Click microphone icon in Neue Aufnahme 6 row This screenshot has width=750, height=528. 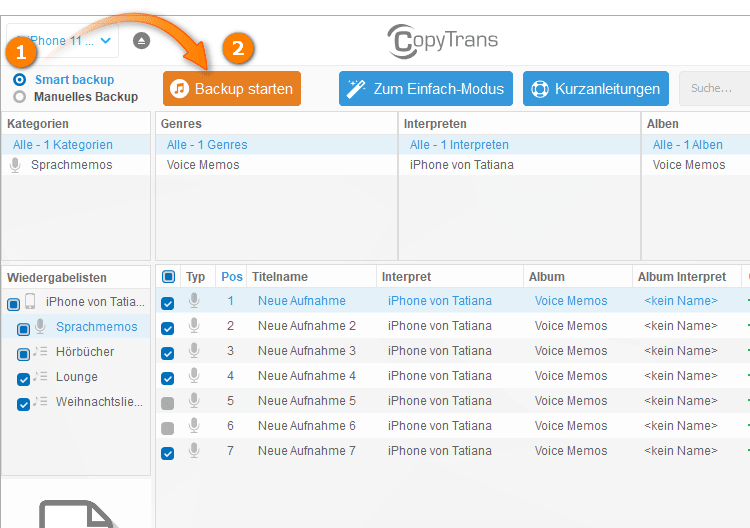pos(194,425)
